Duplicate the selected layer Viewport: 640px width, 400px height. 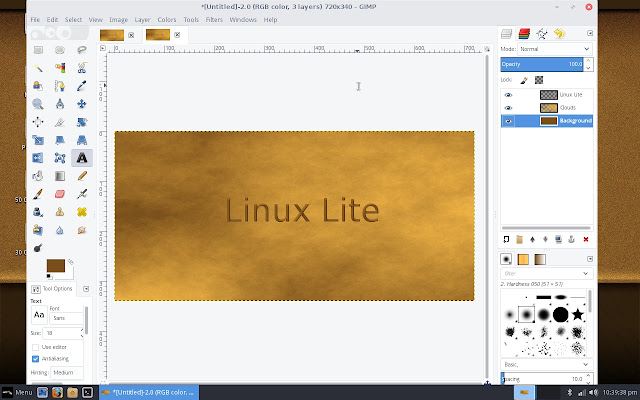point(558,240)
